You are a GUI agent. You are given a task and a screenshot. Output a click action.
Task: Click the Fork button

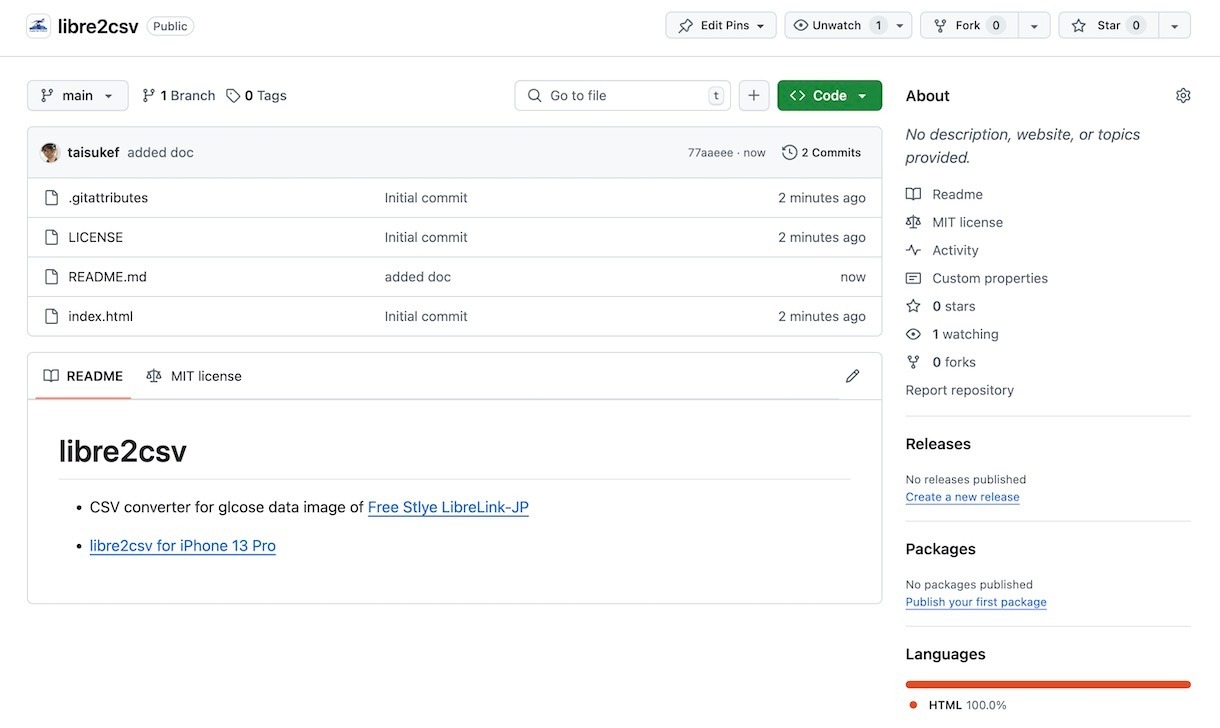(x=969, y=26)
